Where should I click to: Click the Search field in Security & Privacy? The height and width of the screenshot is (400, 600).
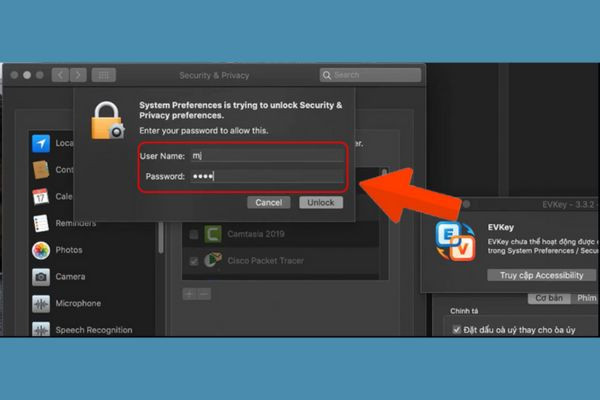pyautogui.click(x=370, y=75)
